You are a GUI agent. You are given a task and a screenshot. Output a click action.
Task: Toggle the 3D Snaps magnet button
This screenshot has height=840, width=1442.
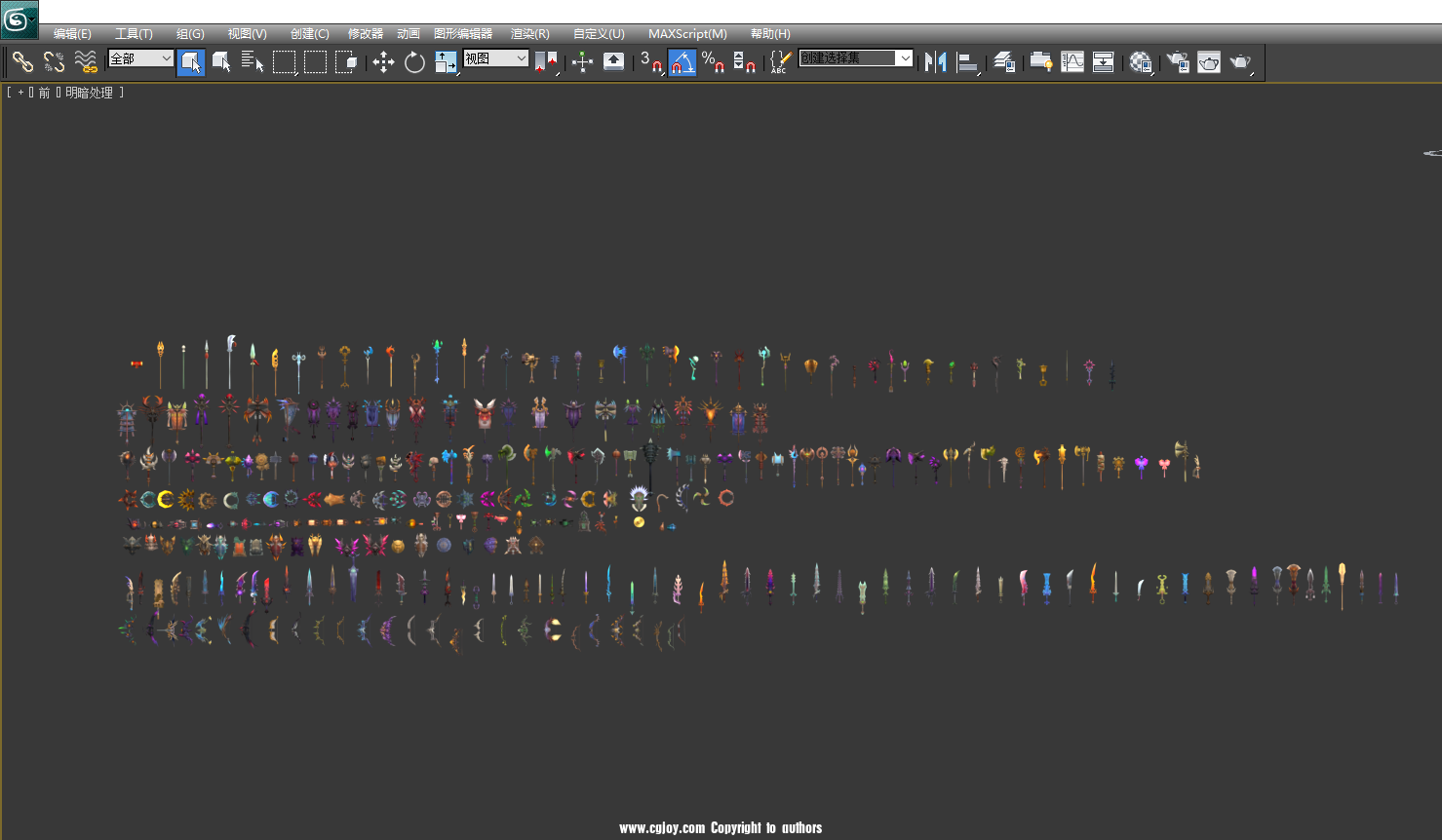tap(651, 62)
